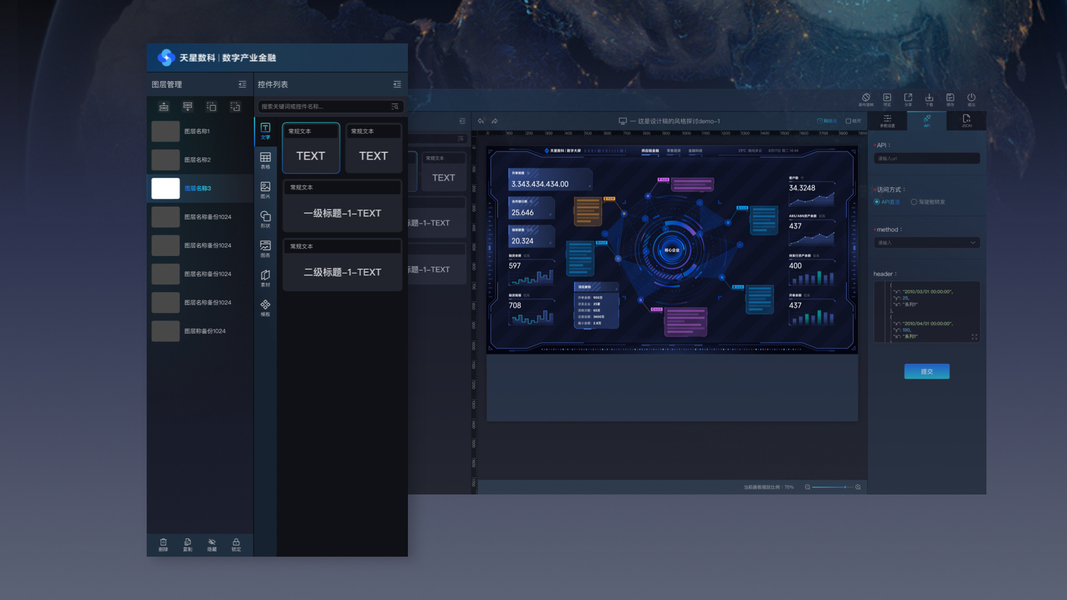Click the canvas zoom slider track

click(x=833, y=487)
